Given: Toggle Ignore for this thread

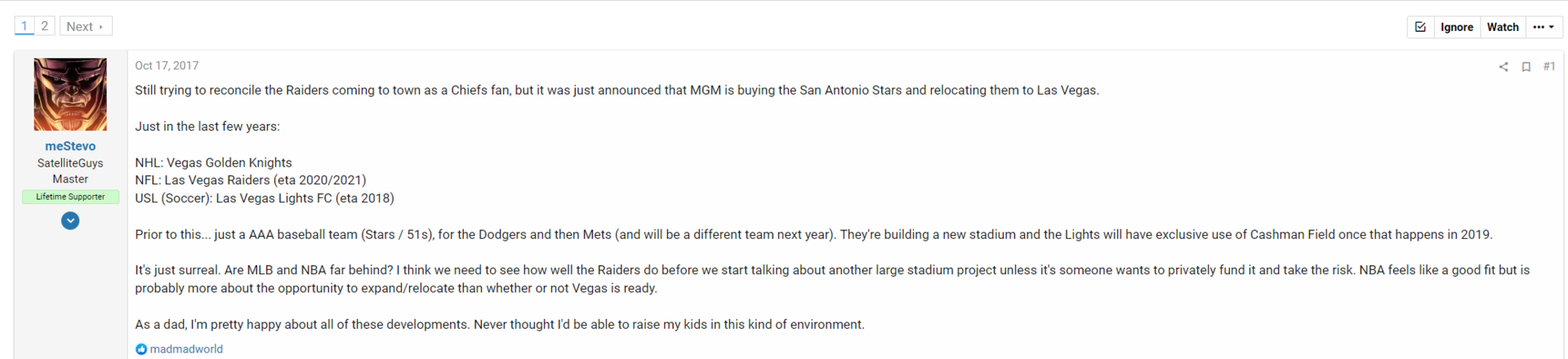Looking at the screenshot, I should click(1456, 27).
